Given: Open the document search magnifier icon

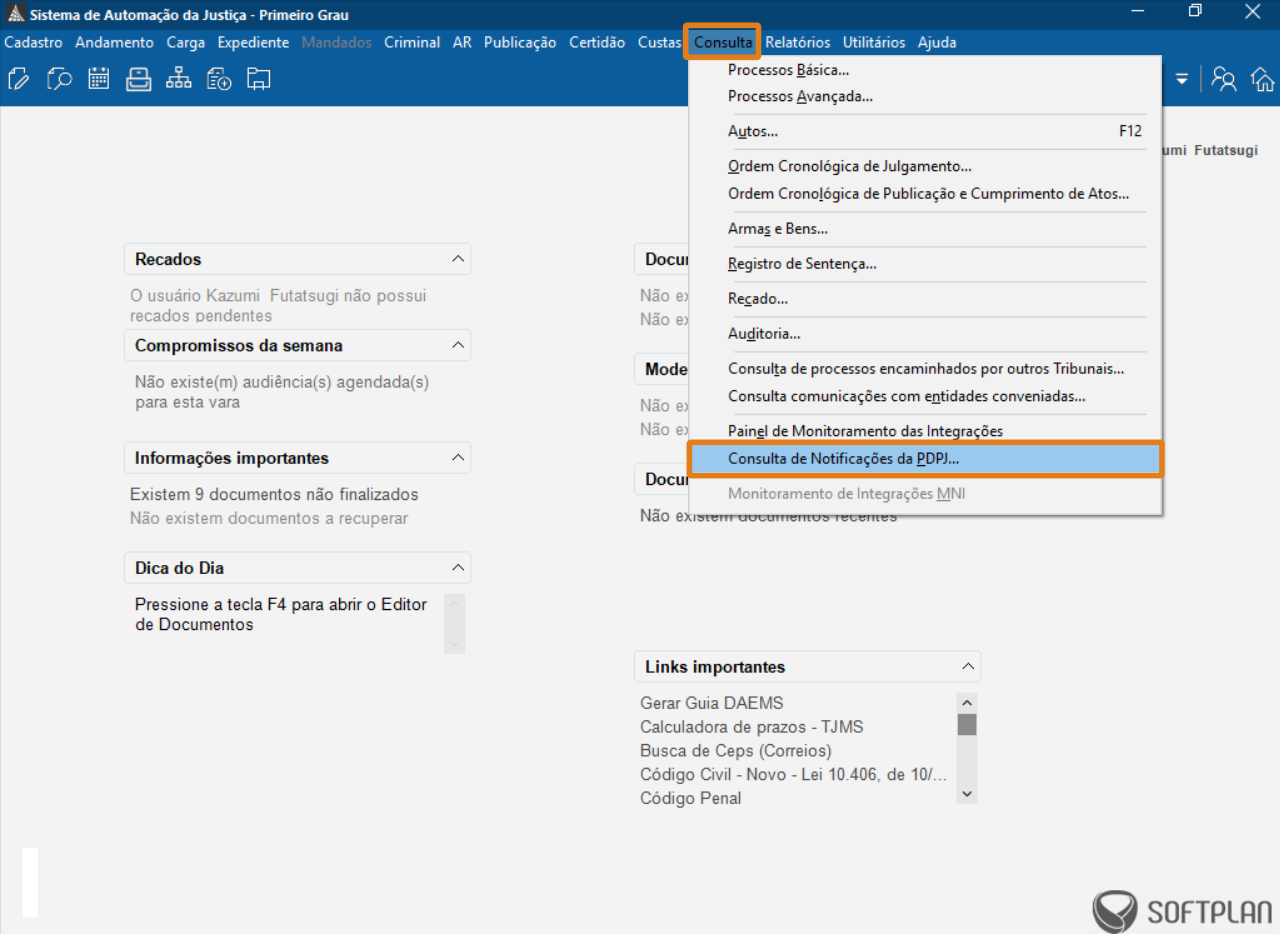Looking at the screenshot, I should click(x=59, y=79).
